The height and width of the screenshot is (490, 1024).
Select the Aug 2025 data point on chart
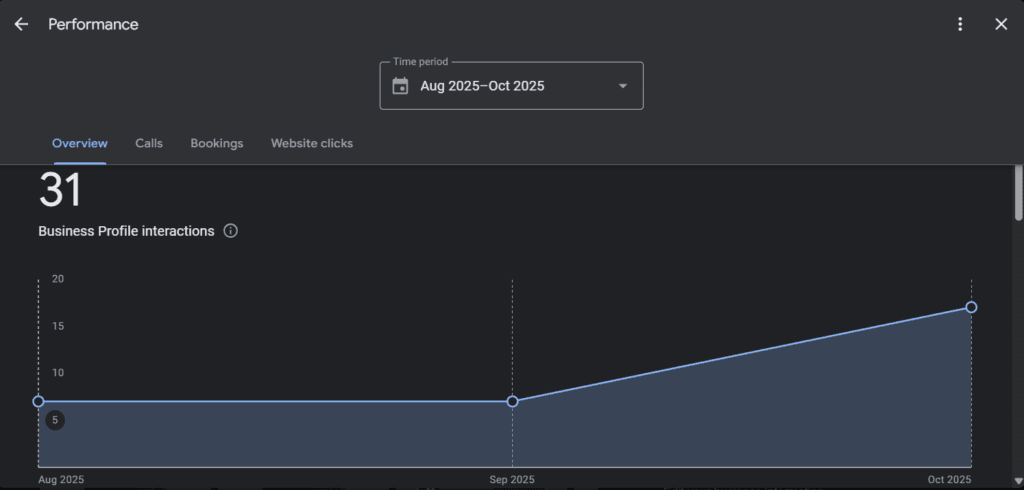[38, 401]
